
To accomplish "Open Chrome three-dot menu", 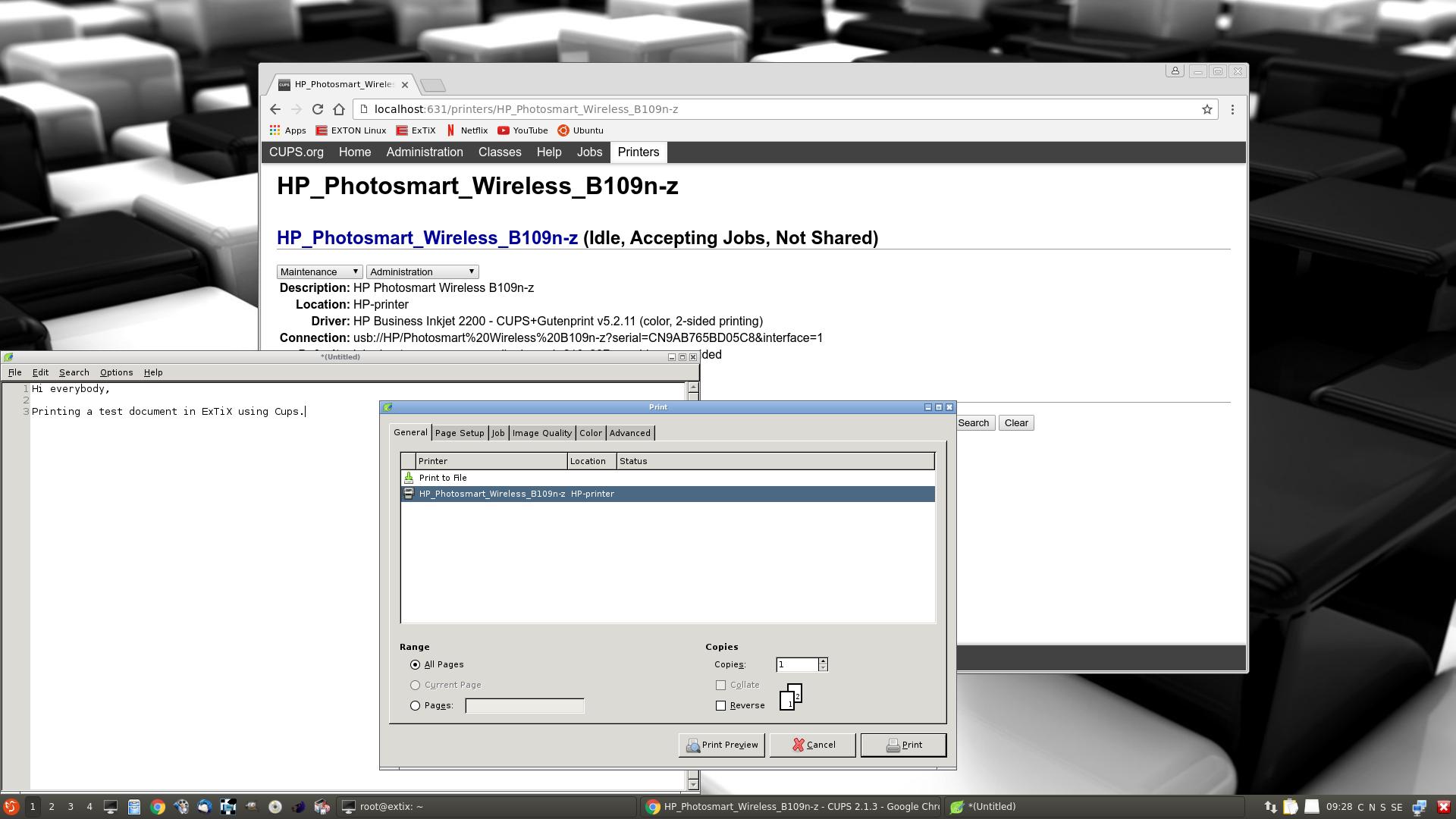I will tap(1232, 109).
